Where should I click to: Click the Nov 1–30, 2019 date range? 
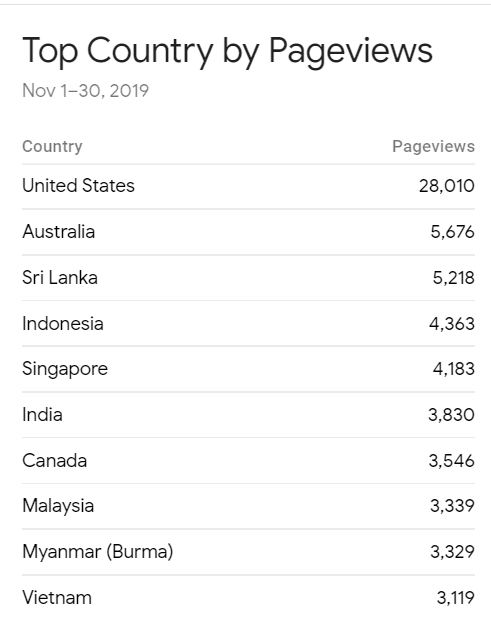(86, 91)
